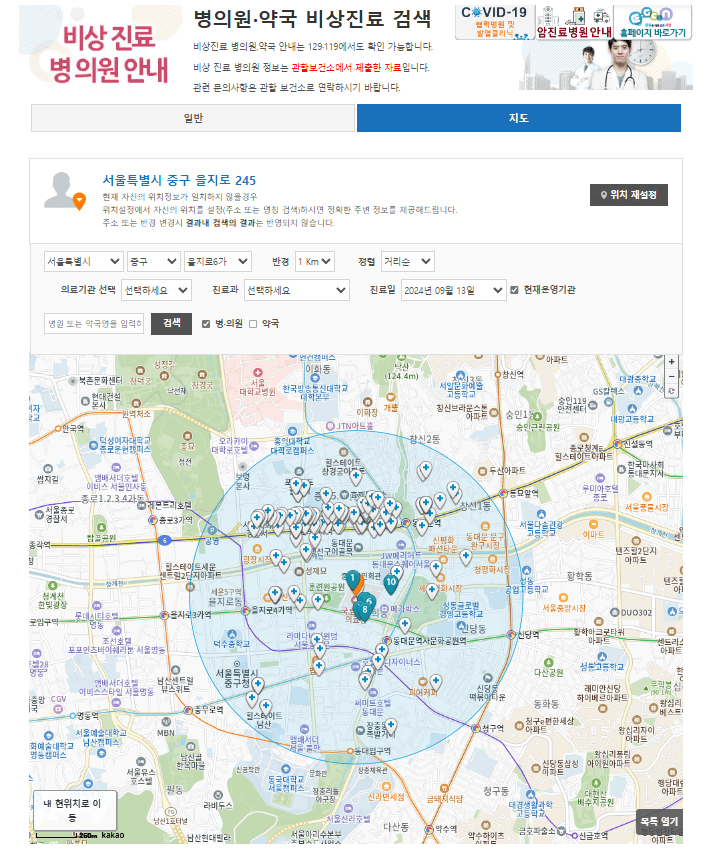Uncheck the 병·의원 checkbox
The image size is (719, 860).
[x=206, y=324]
